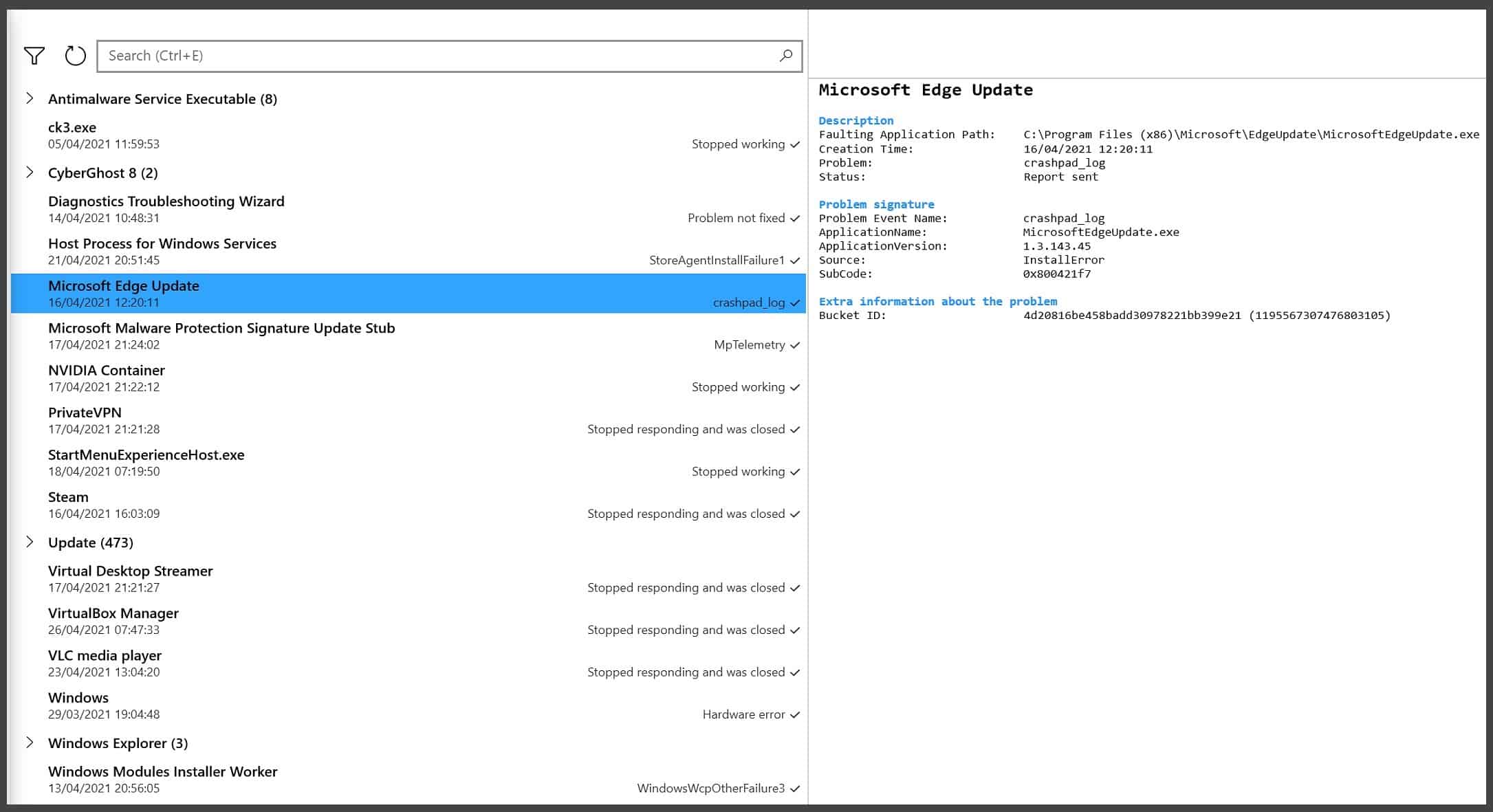Click the date 26/04/2021 07:47:33
The height and width of the screenshot is (812, 1493).
104,630
